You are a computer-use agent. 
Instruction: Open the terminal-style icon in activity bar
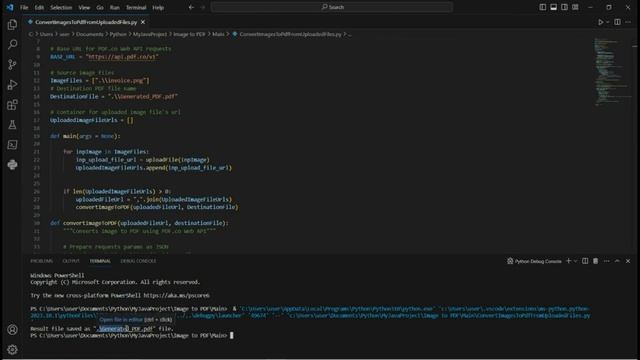coord(12,144)
